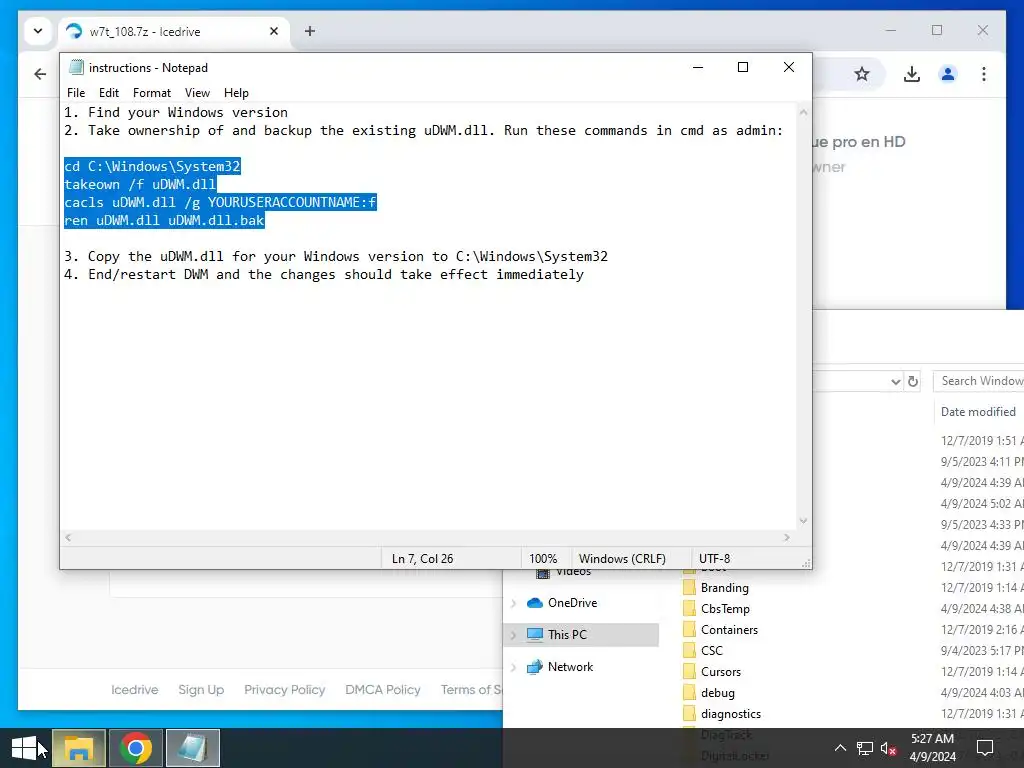Open the File menu in Notepad
Viewport: 1024px width, 768px height.
coord(76,93)
